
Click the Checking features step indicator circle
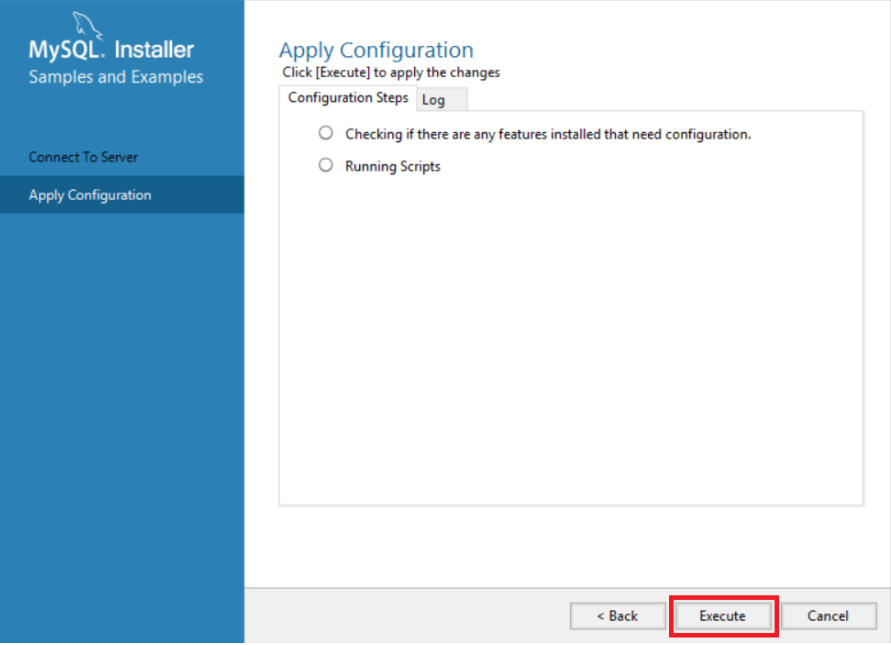tap(326, 133)
